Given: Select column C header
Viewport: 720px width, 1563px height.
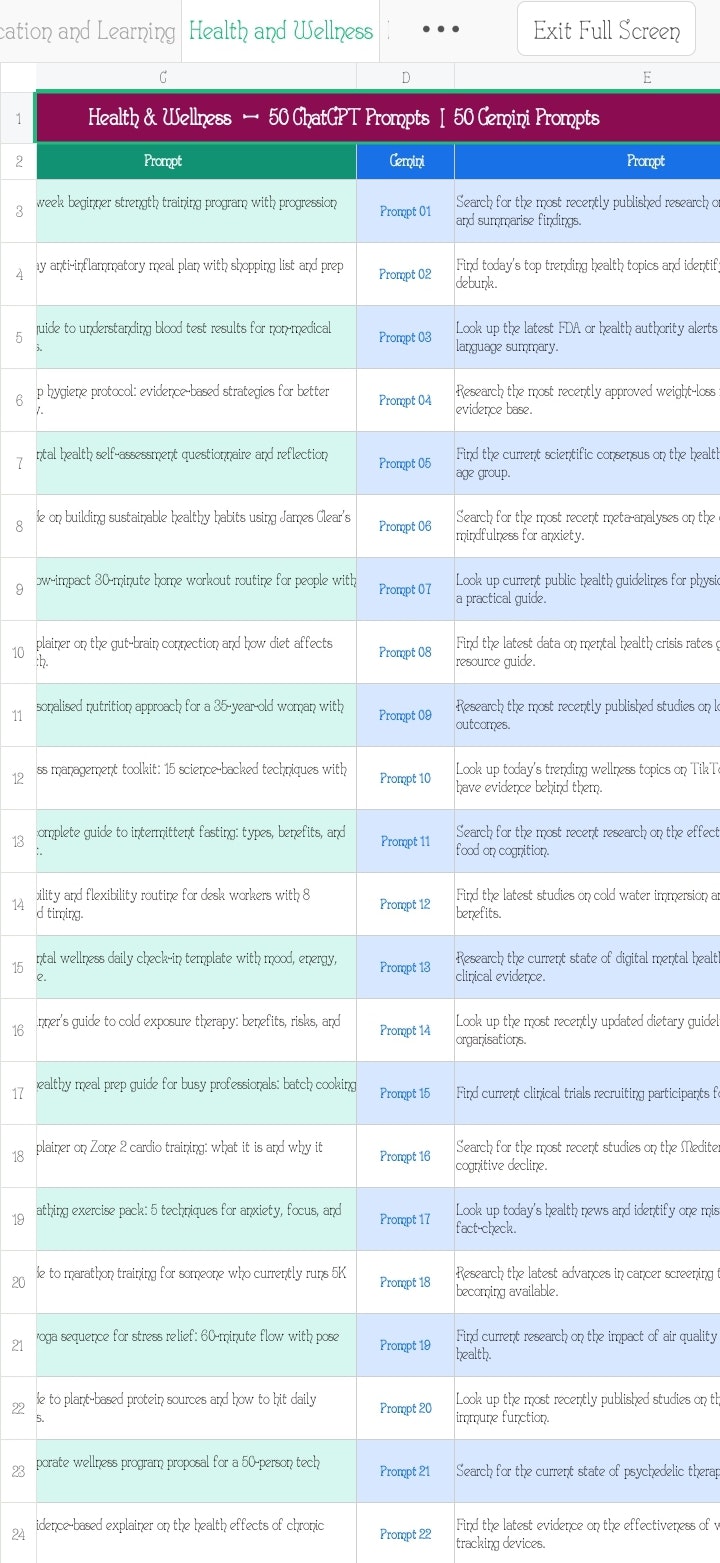Looking at the screenshot, I should (163, 75).
